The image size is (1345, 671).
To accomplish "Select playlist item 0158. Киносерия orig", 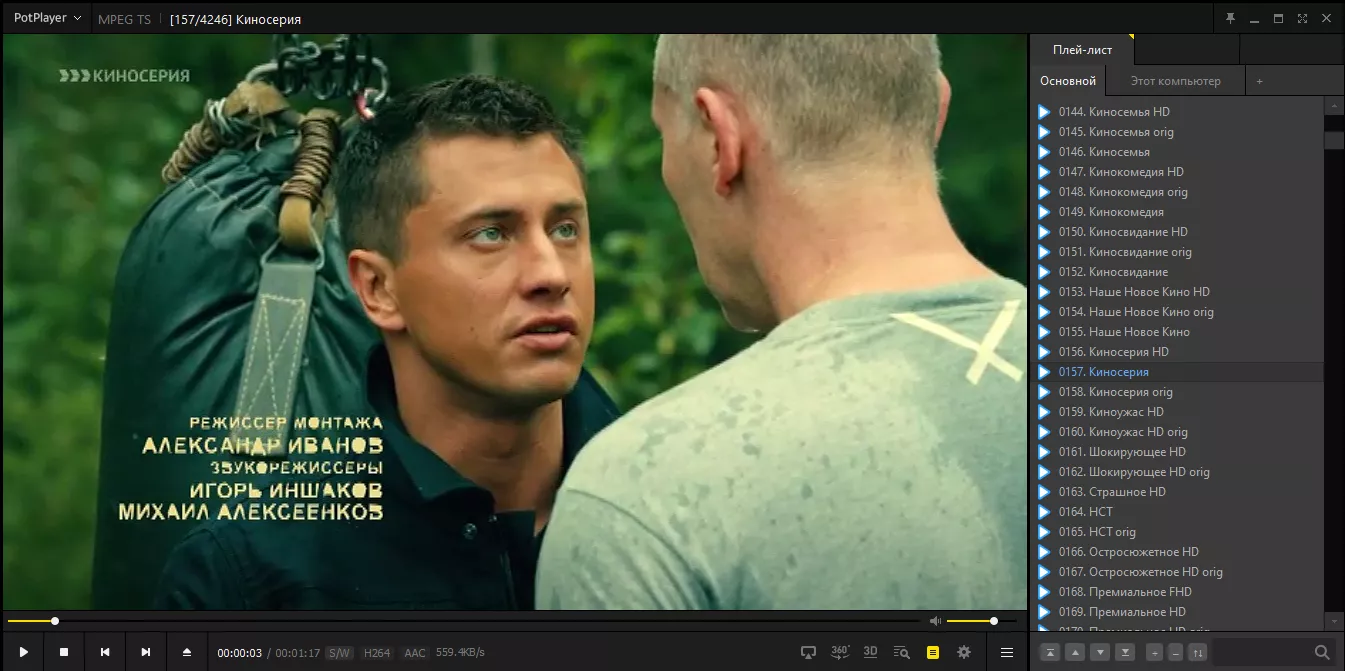I will [x=1178, y=392].
